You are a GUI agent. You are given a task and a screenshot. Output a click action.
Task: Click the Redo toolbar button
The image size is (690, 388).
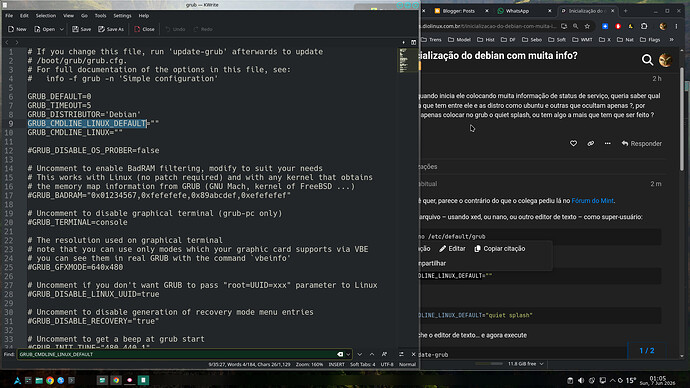click(203, 29)
